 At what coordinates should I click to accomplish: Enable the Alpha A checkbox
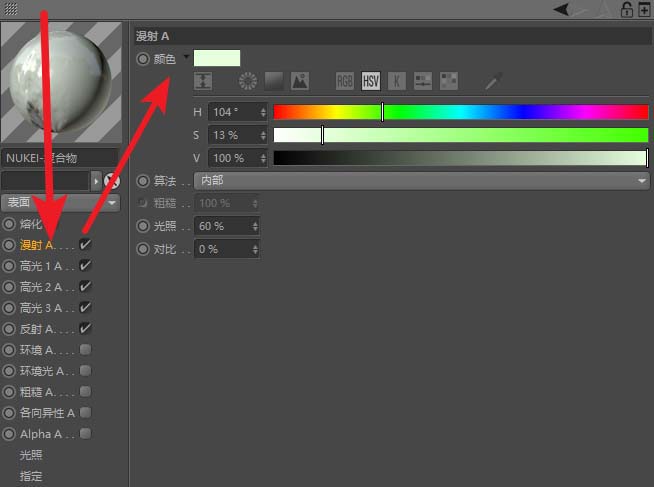point(86,433)
